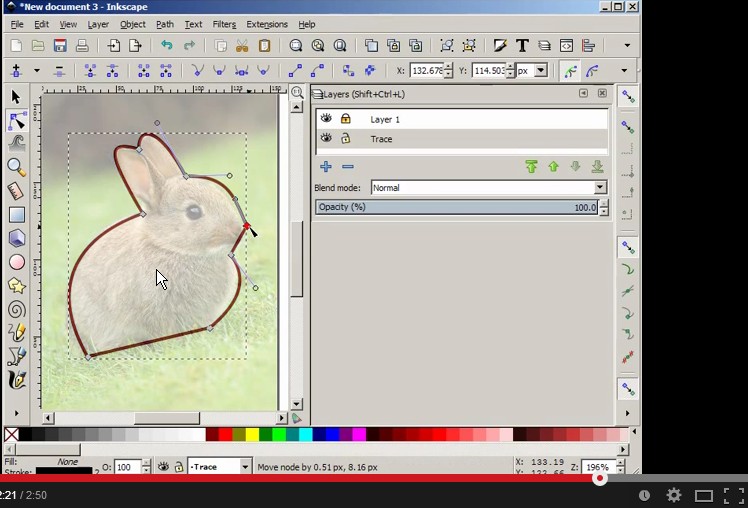Expand the current layer Trace dropdown
748x508 pixels.
[x=246, y=467]
